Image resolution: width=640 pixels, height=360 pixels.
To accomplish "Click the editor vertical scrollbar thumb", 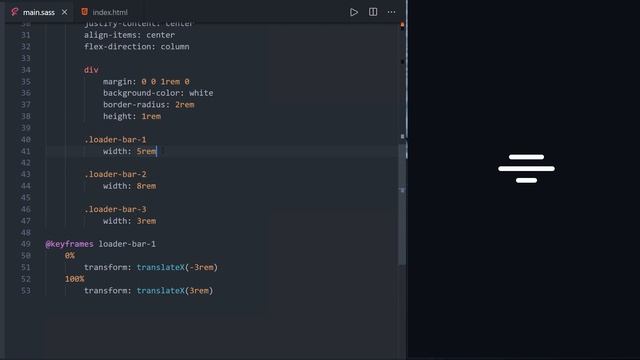I will coord(402,204).
